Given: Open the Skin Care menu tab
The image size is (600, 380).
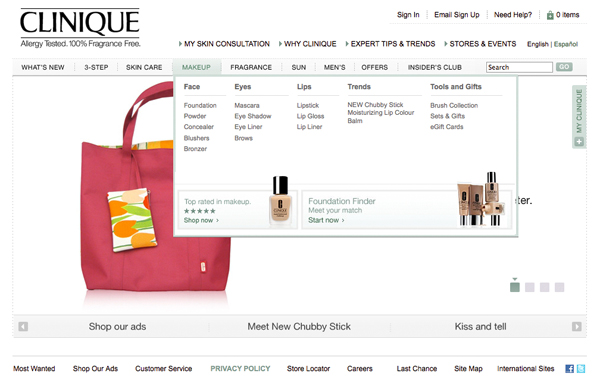Looking at the screenshot, I should tap(144, 67).
